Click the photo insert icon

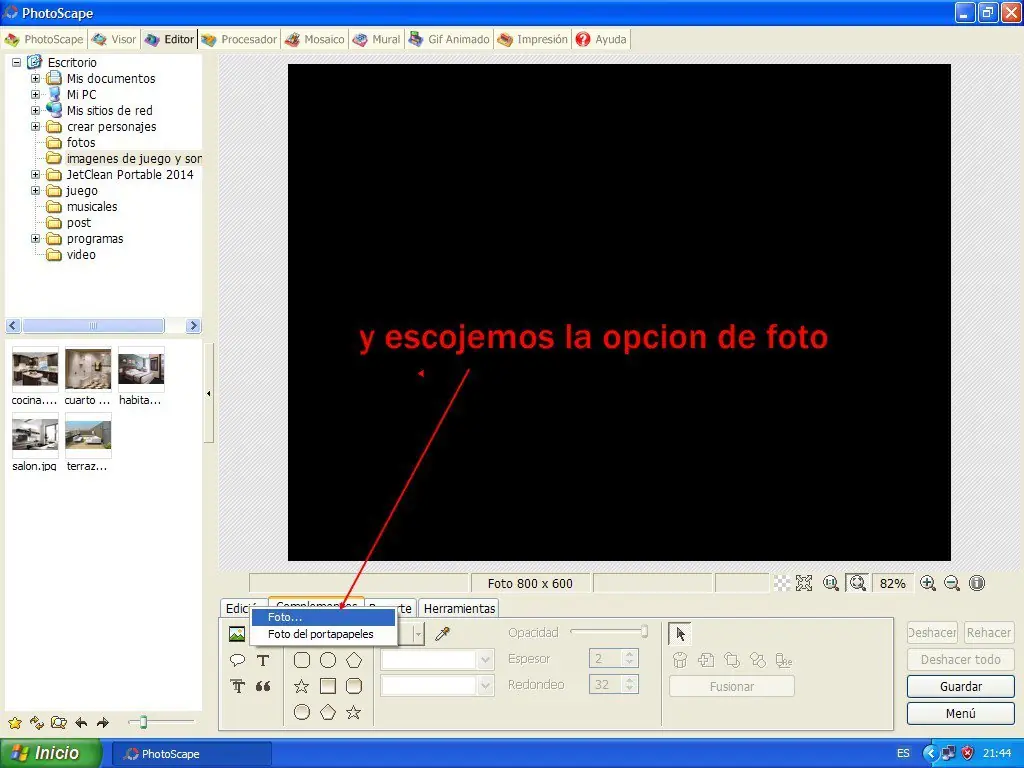click(236, 633)
